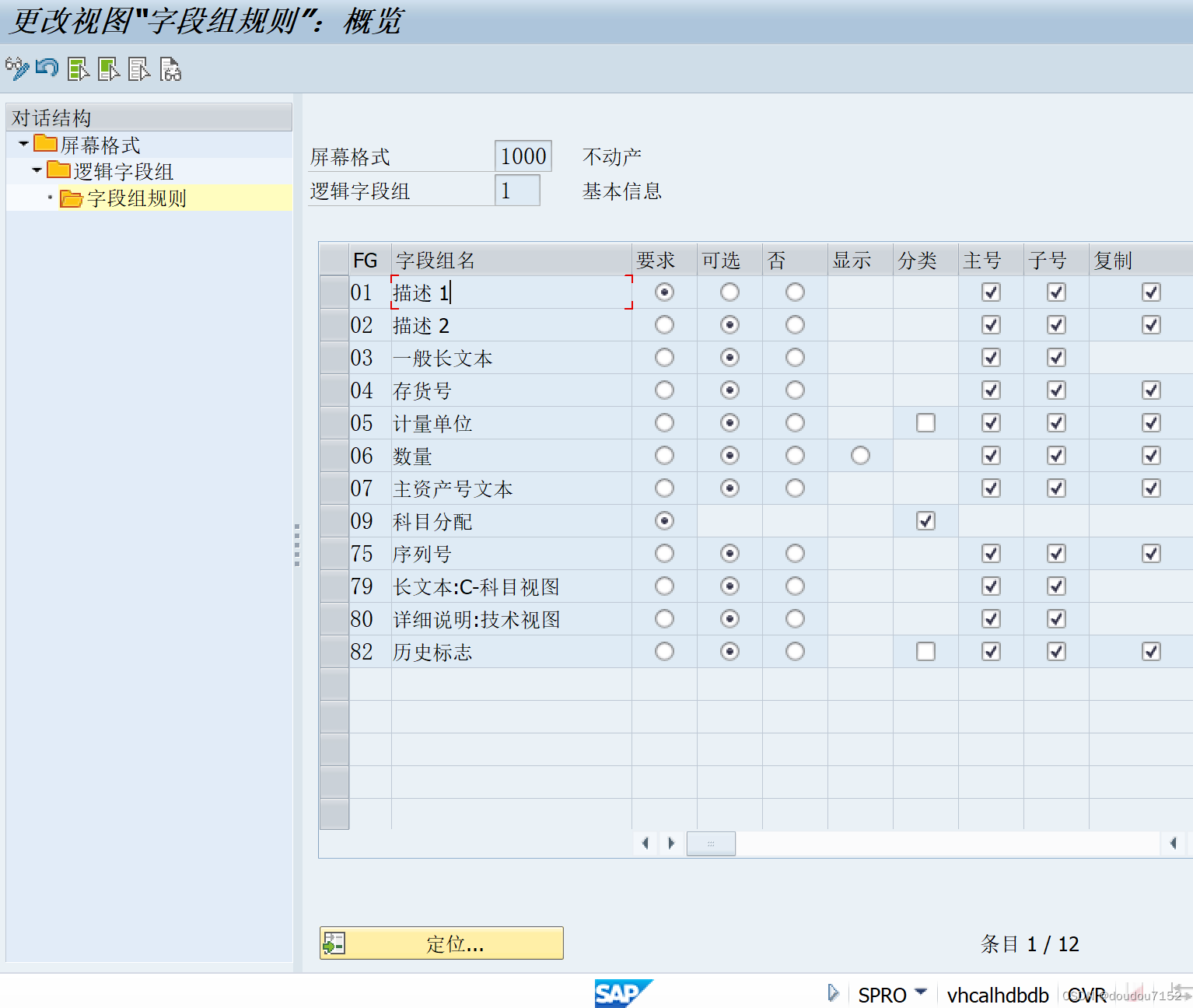Toggle display/change mode with glasses-pencil icon
This screenshot has width=1193, height=1008.
coord(16,68)
